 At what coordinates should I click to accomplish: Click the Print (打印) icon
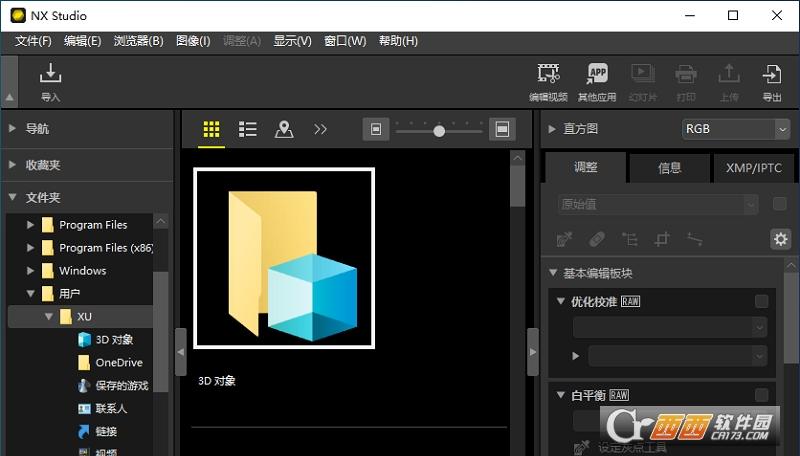coord(686,82)
